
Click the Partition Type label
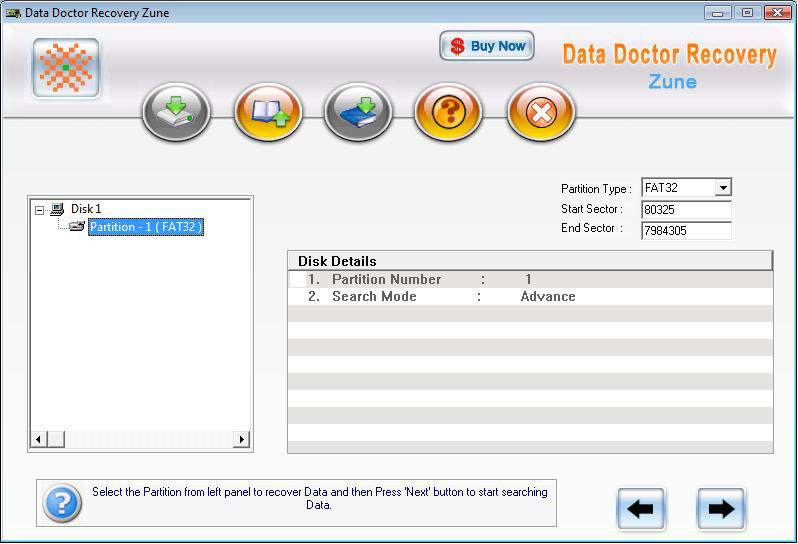point(596,189)
